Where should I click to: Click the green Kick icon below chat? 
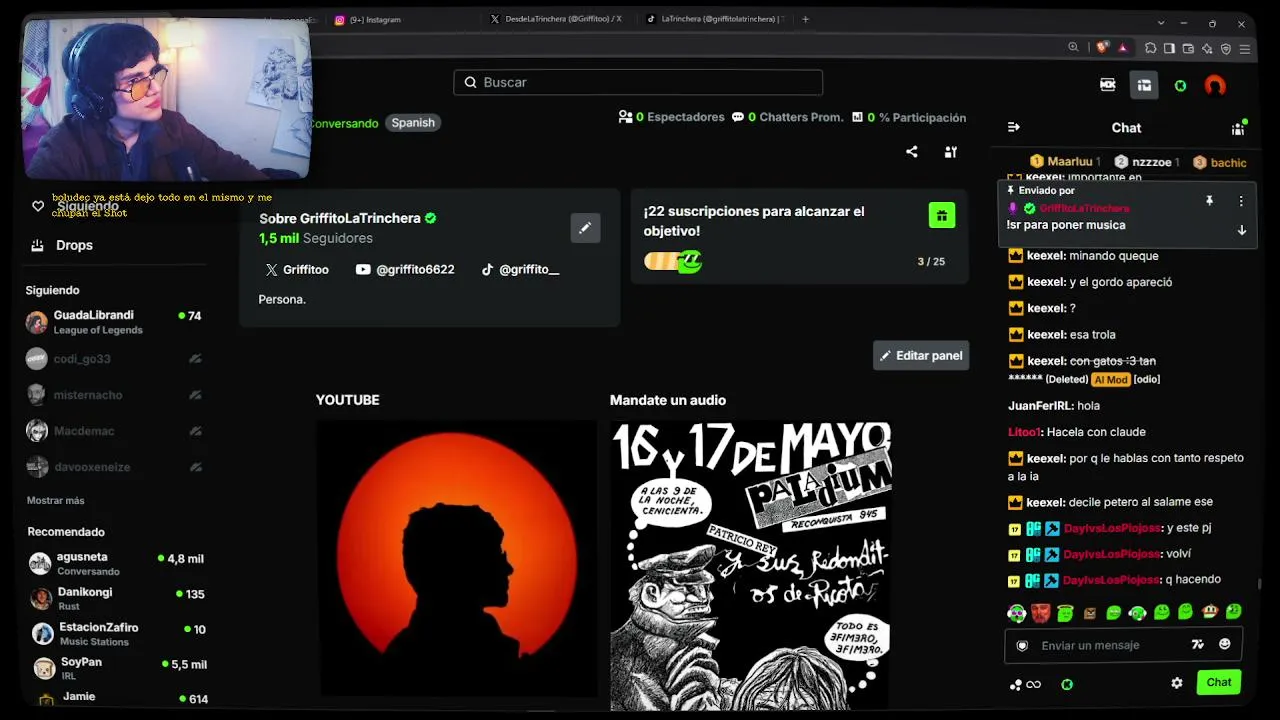pyautogui.click(x=1067, y=684)
